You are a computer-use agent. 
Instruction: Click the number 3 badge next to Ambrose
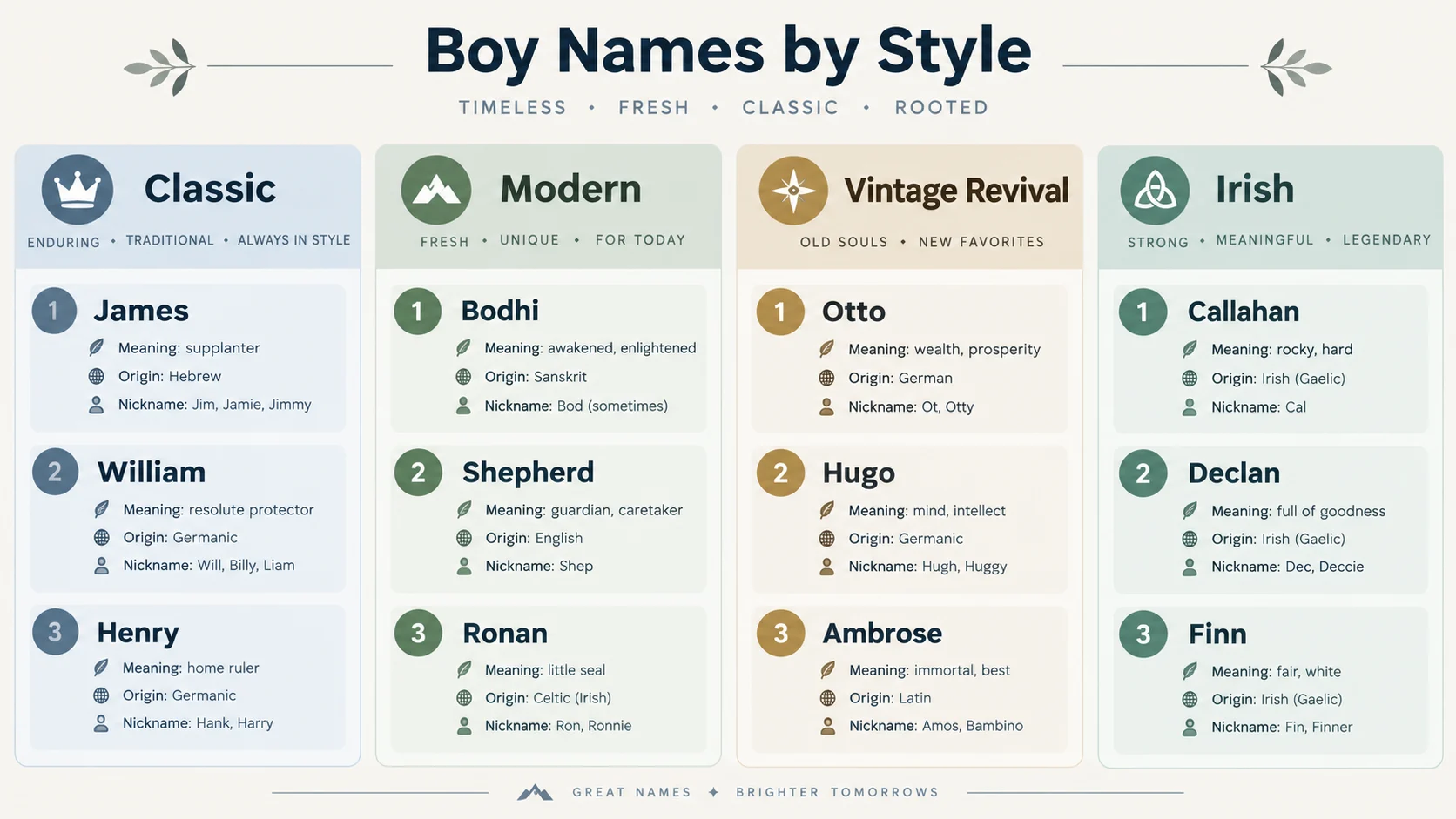(x=780, y=633)
